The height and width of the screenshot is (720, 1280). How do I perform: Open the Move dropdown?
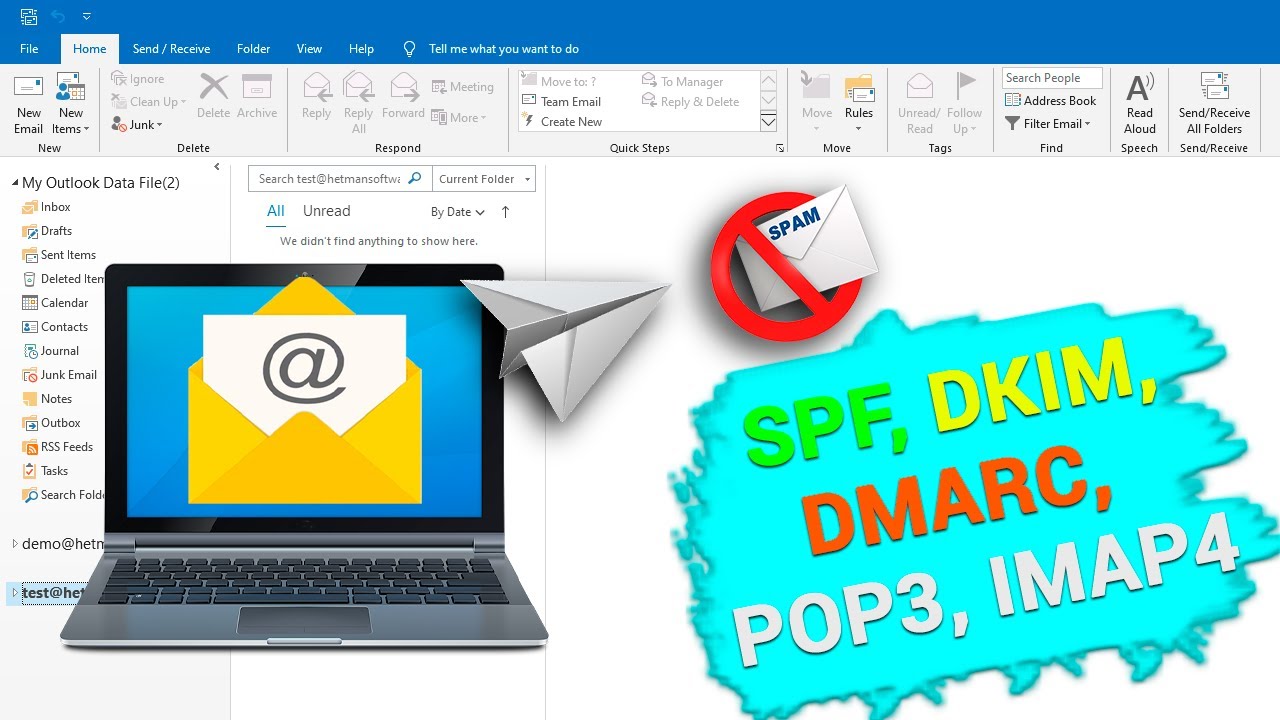point(817,104)
